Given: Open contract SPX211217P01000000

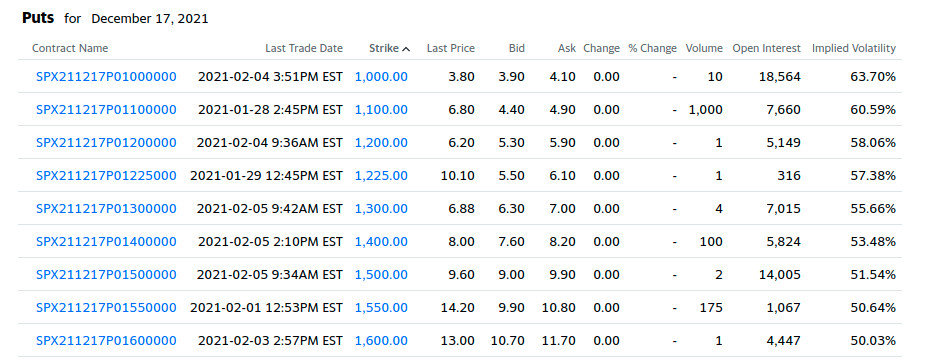Looking at the screenshot, I should click(106, 77).
